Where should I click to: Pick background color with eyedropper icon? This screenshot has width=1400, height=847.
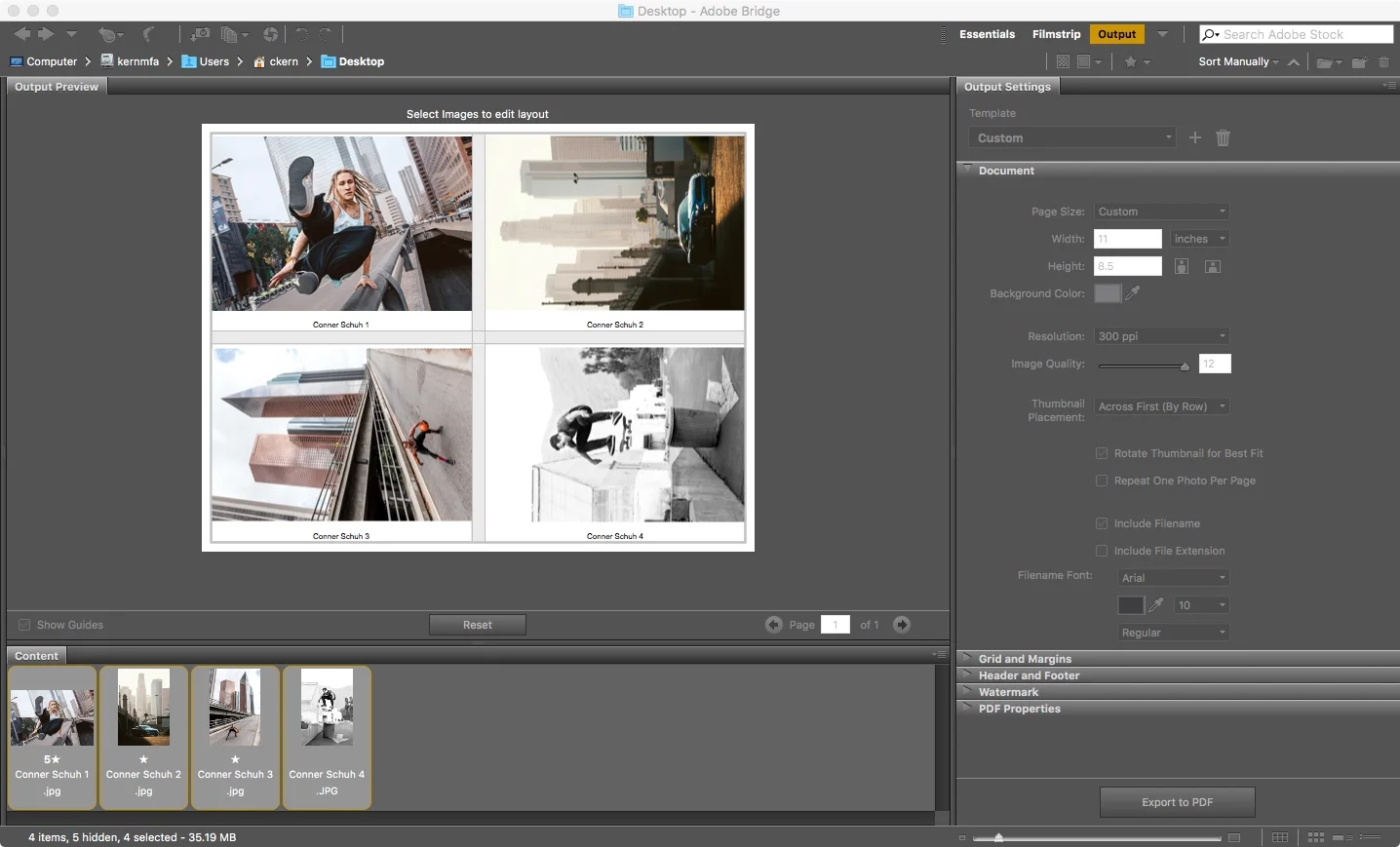1133,292
